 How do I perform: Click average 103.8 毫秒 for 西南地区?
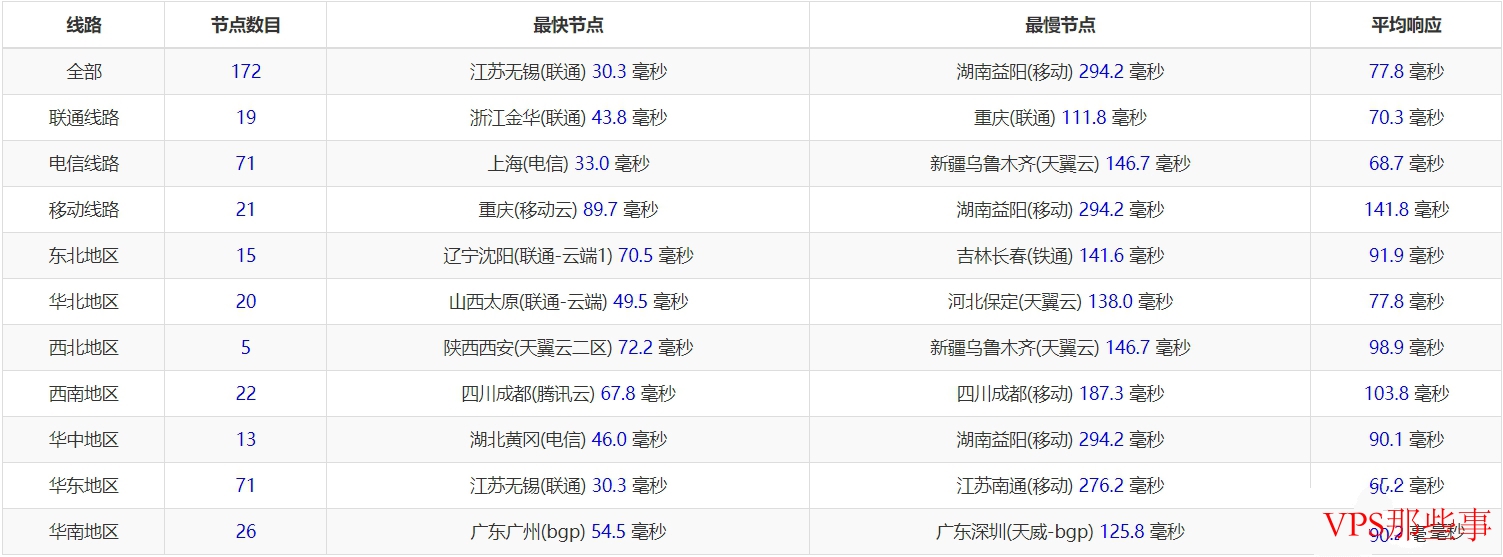click(1406, 394)
